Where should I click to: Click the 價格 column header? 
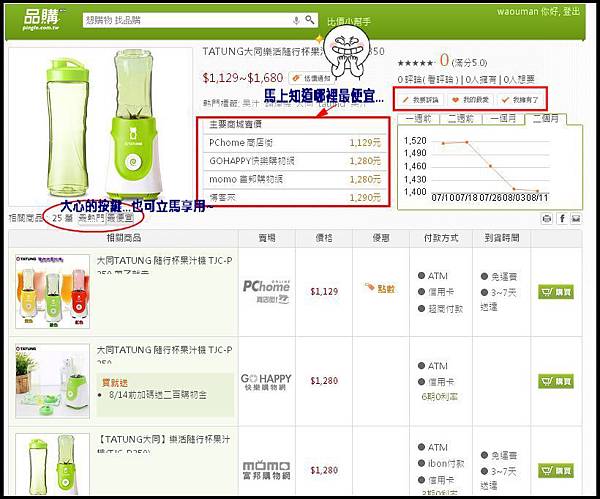[x=324, y=238]
